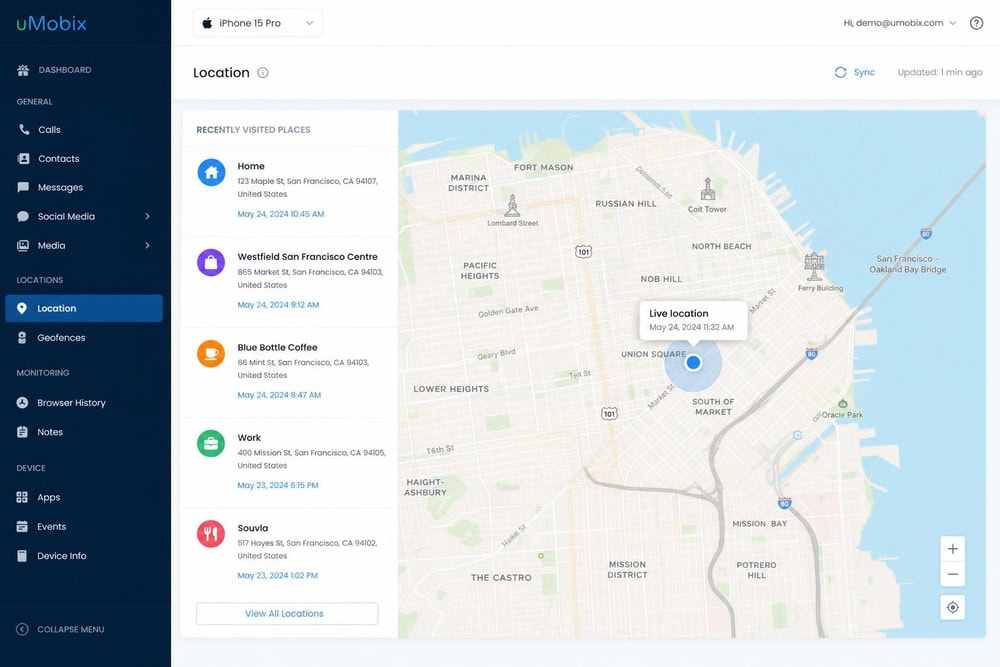Zoom out on the map
1000x667 pixels.
point(952,574)
